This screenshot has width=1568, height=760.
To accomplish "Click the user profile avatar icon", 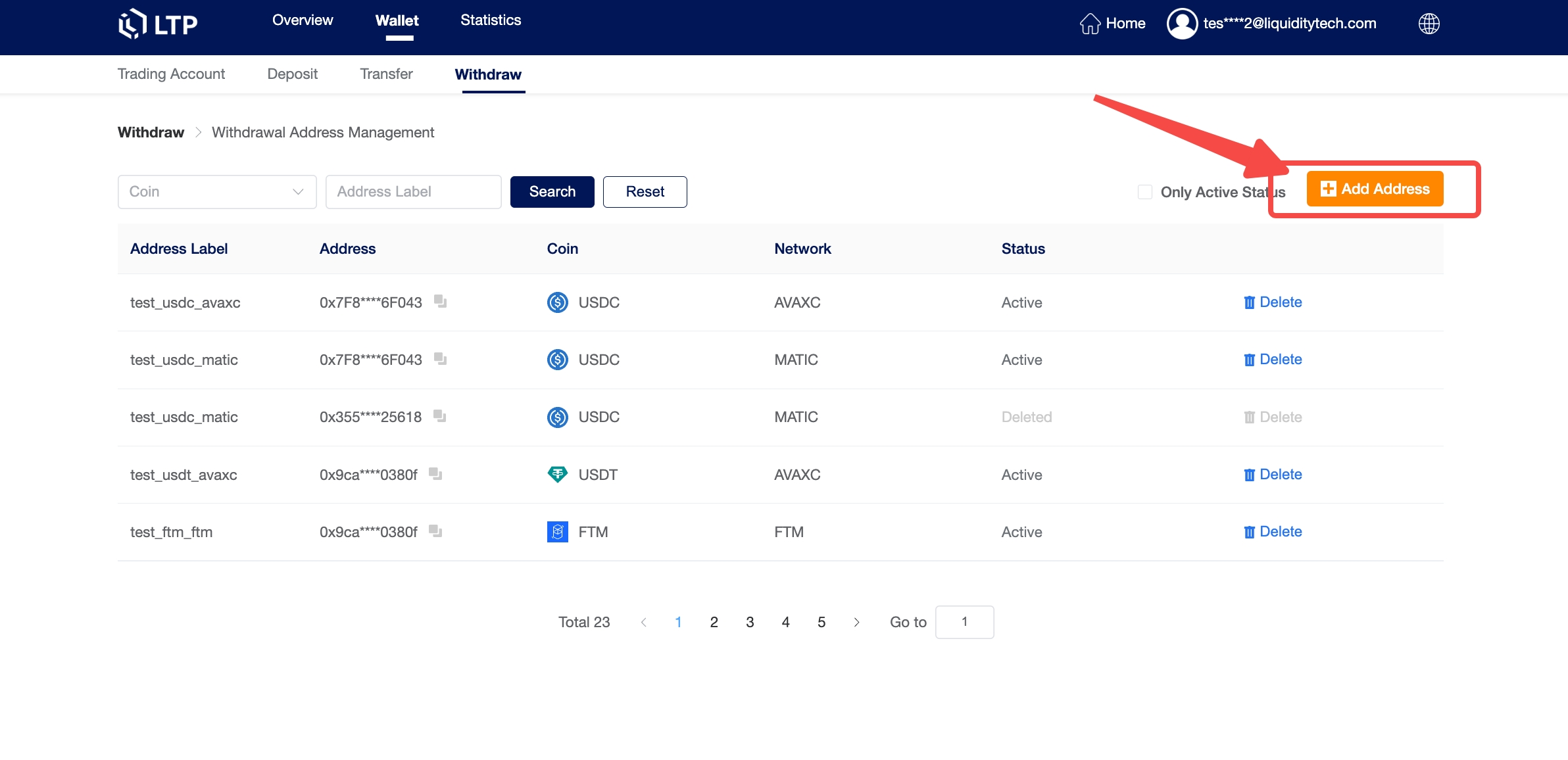I will point(1182,24).
